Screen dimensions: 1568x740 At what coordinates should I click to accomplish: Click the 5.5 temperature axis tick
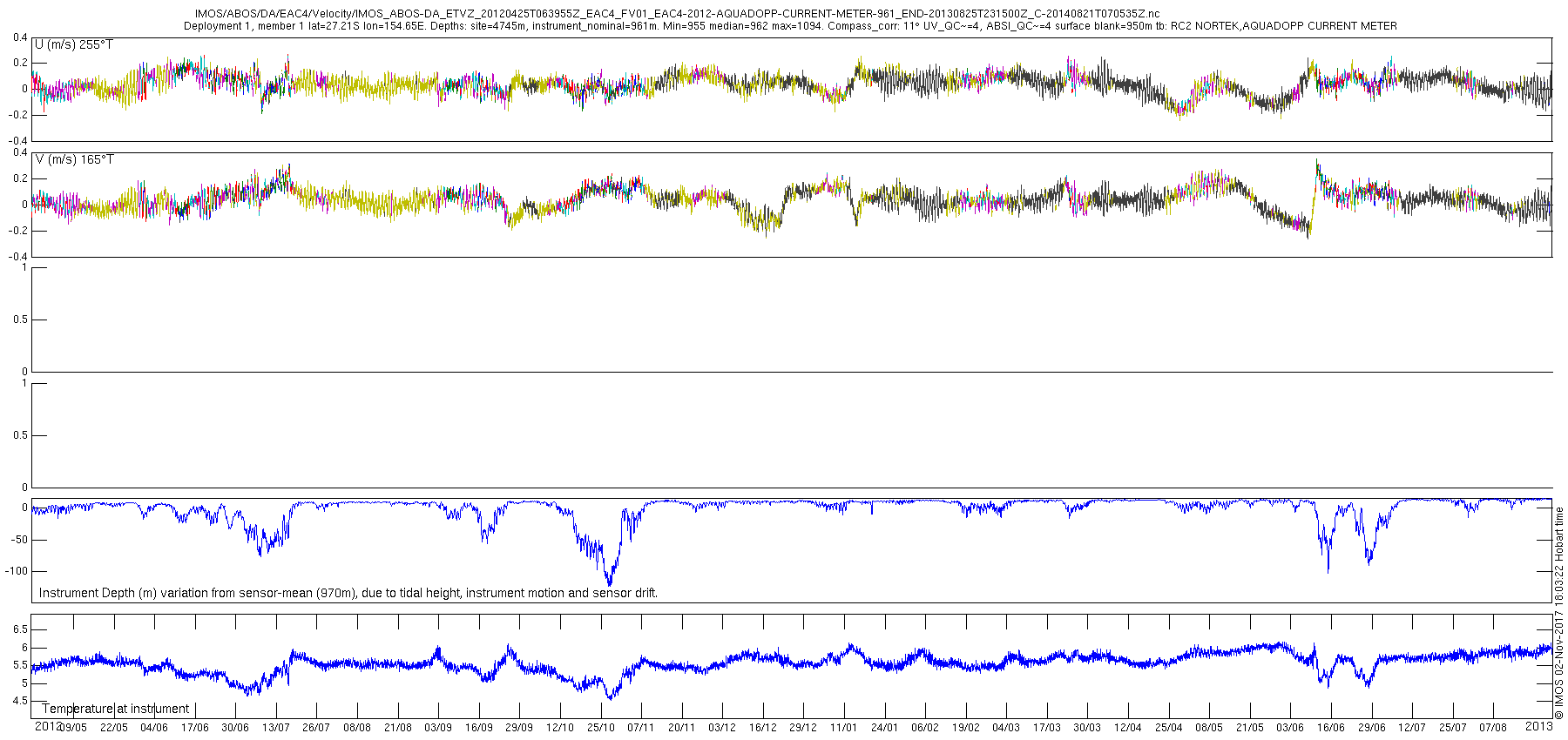pyautogui.click(x=20, y=665)
